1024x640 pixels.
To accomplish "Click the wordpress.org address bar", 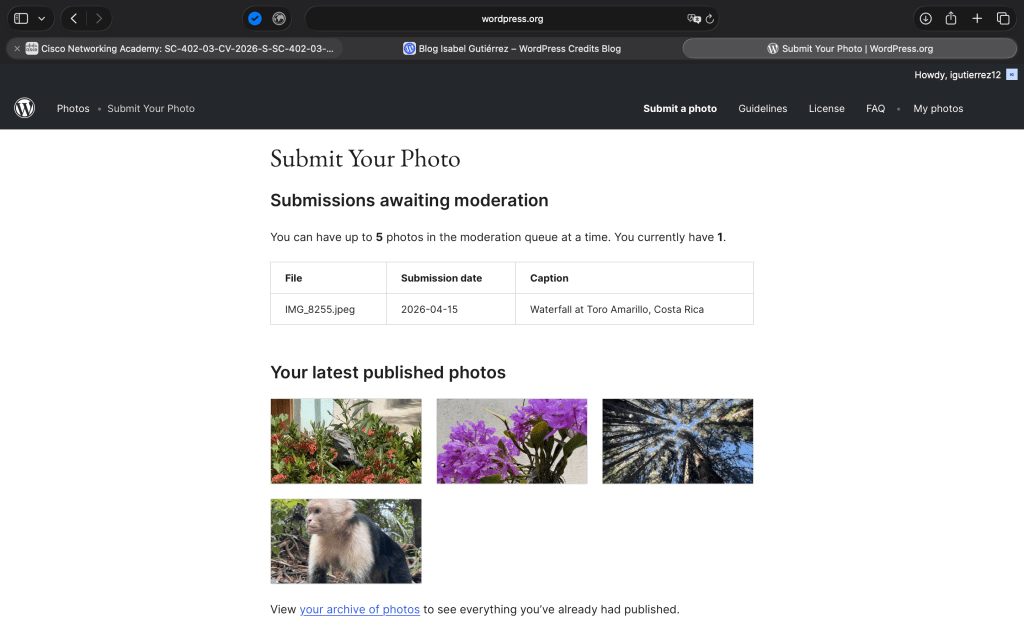I will (x=512, y=19).
